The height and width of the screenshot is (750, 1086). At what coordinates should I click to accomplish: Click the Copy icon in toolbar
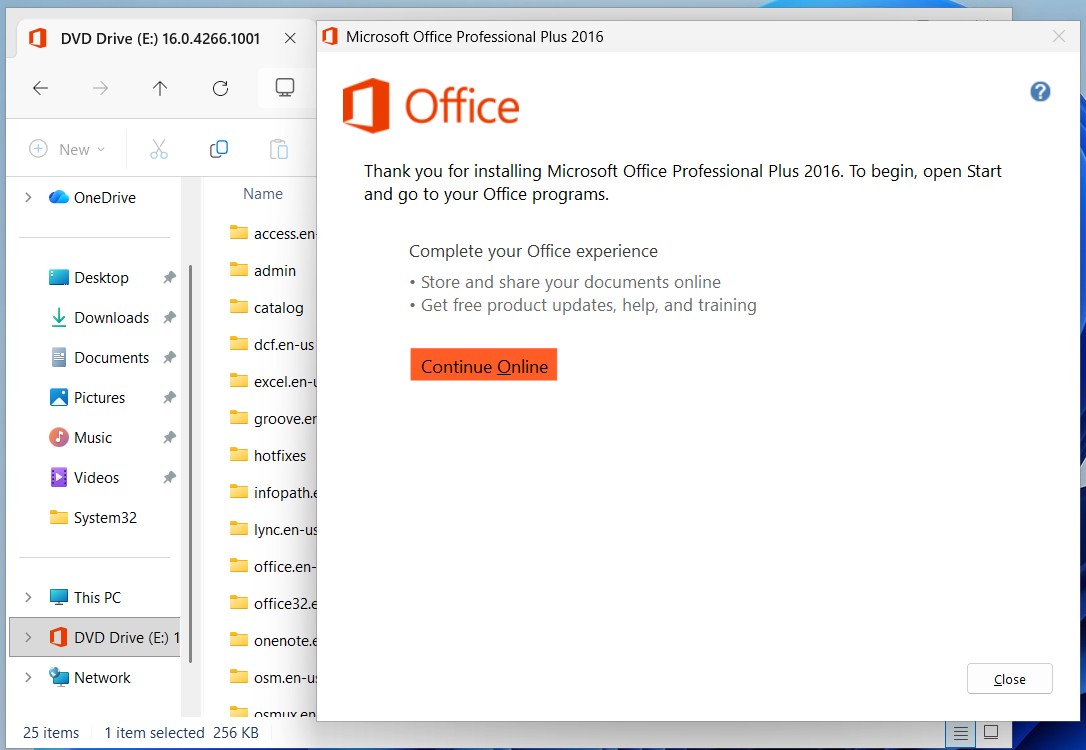point(219,149)
